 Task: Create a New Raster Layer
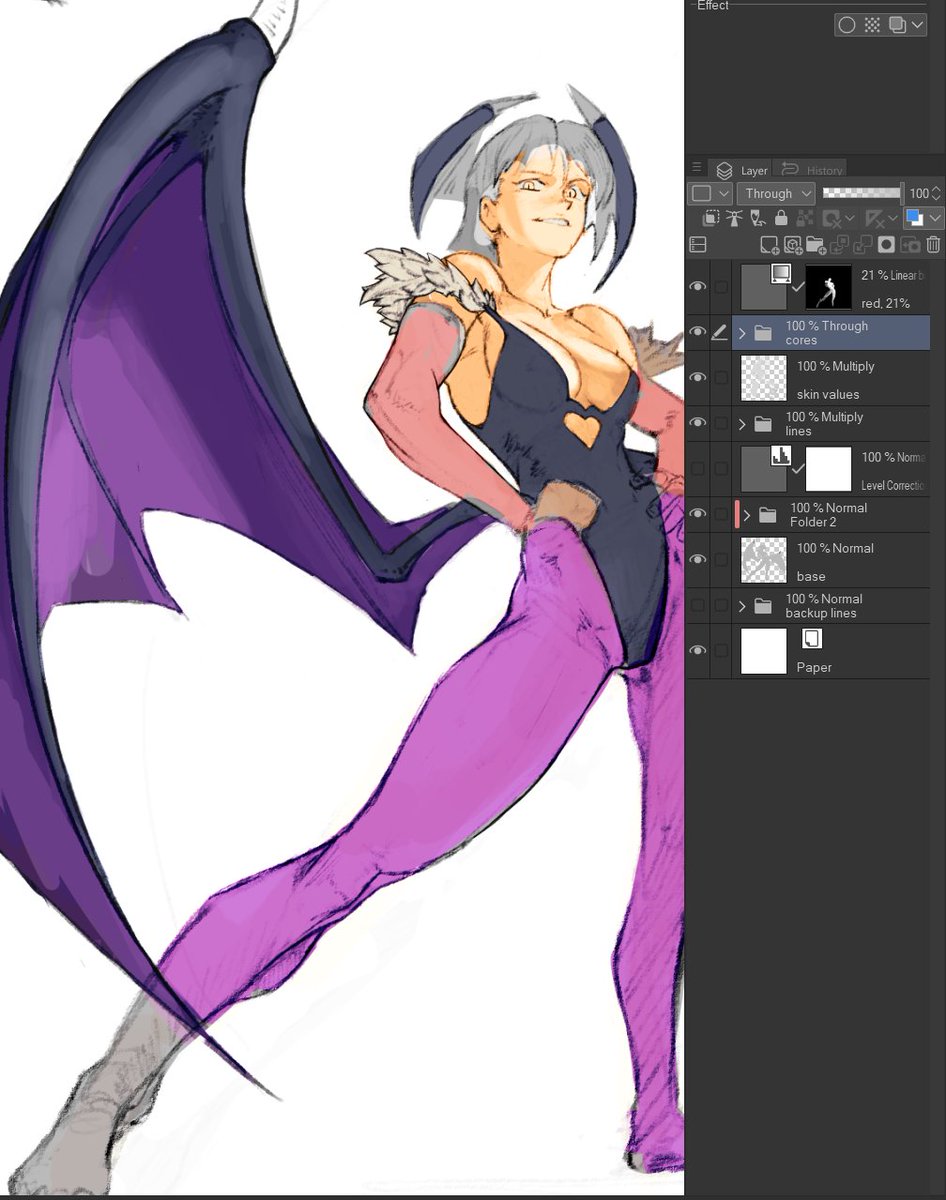(x=769, y=244)
